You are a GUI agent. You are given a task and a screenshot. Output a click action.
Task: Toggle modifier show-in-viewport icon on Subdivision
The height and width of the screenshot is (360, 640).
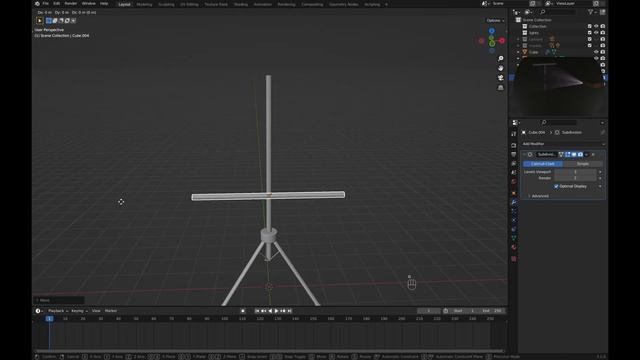574,155
